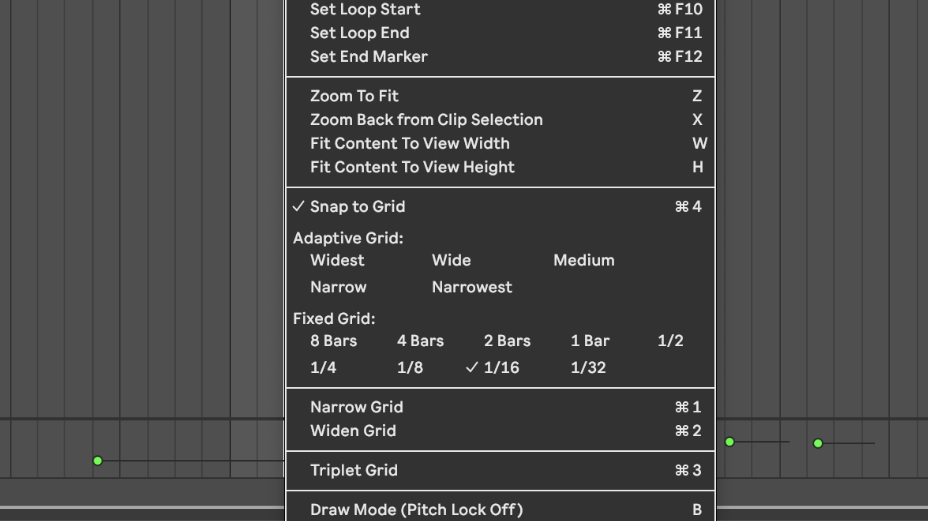Viewport: 928px width, 521px height.
Task: Enable Triplet Grid
Action: pos(353,471)
